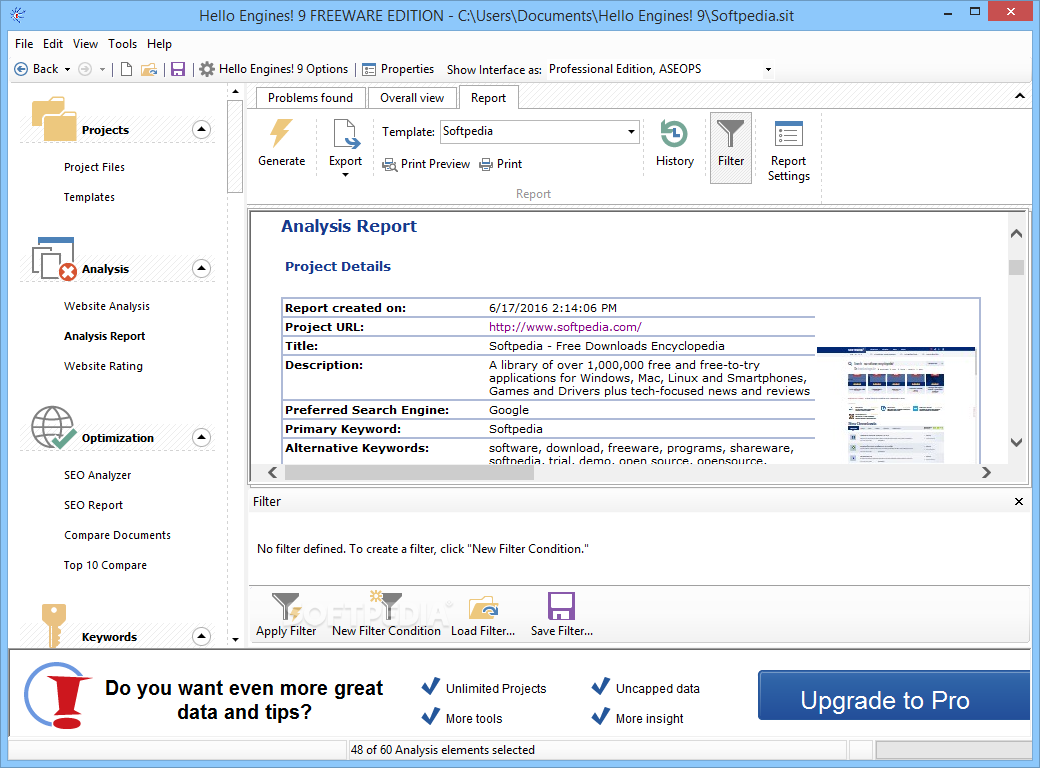Click the New document toolbar icon
The height and width of the screenshot is (768, 1040).
pyautogui.click(x=126, y=69)
